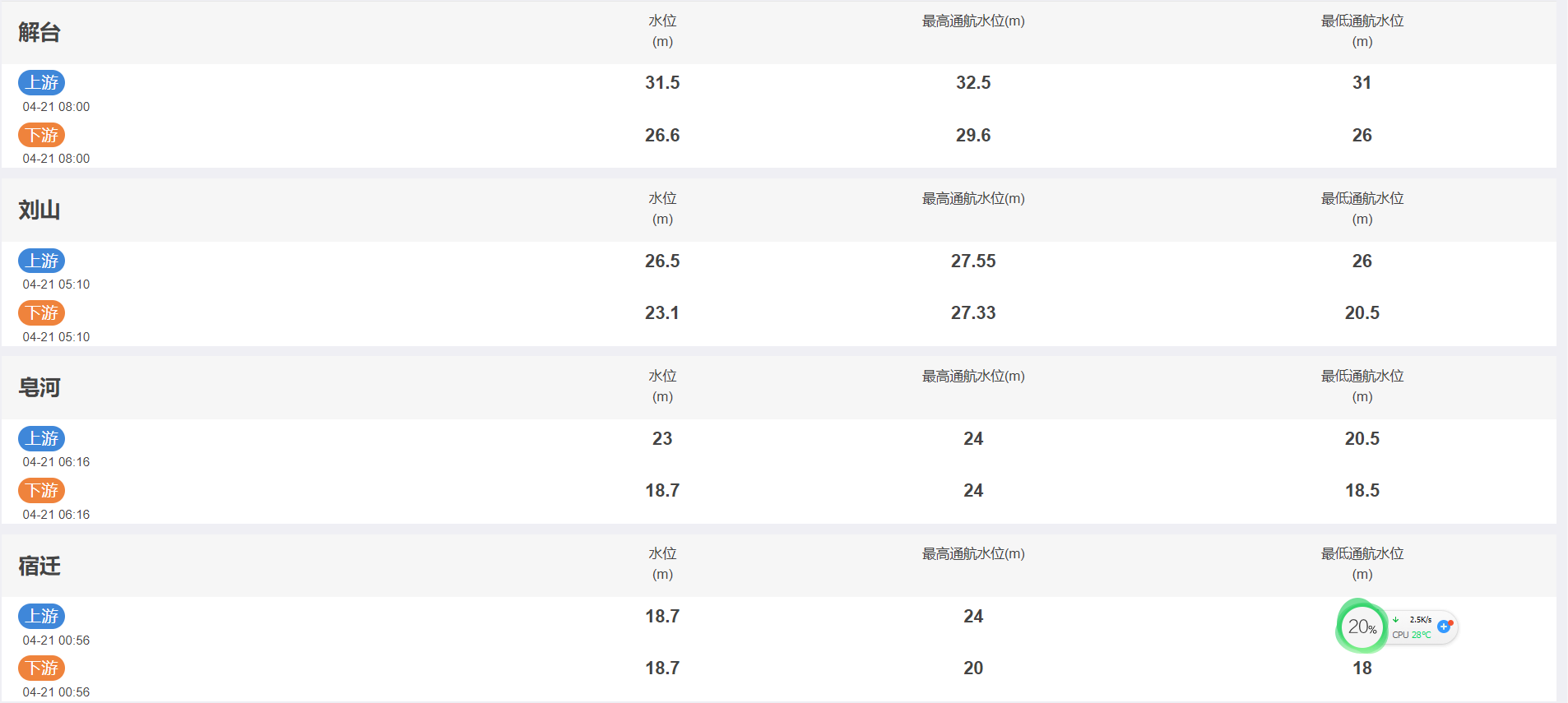Click the blue plus icon on floating widget
The width and height of the screenshot is (1568, 703).
tap(1445, 627)
